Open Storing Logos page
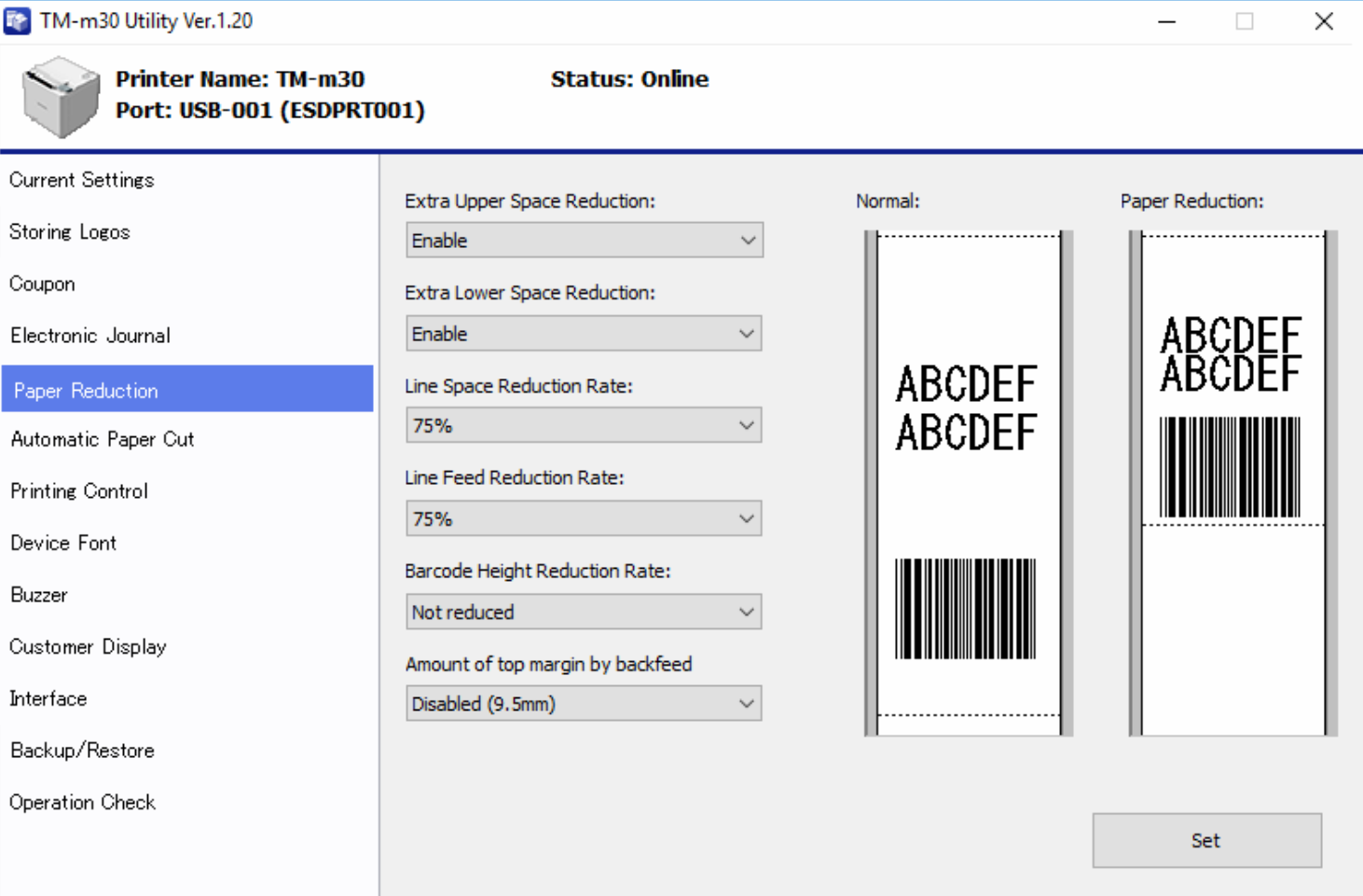Screen dimensions: 1363x896 point(70,232)
